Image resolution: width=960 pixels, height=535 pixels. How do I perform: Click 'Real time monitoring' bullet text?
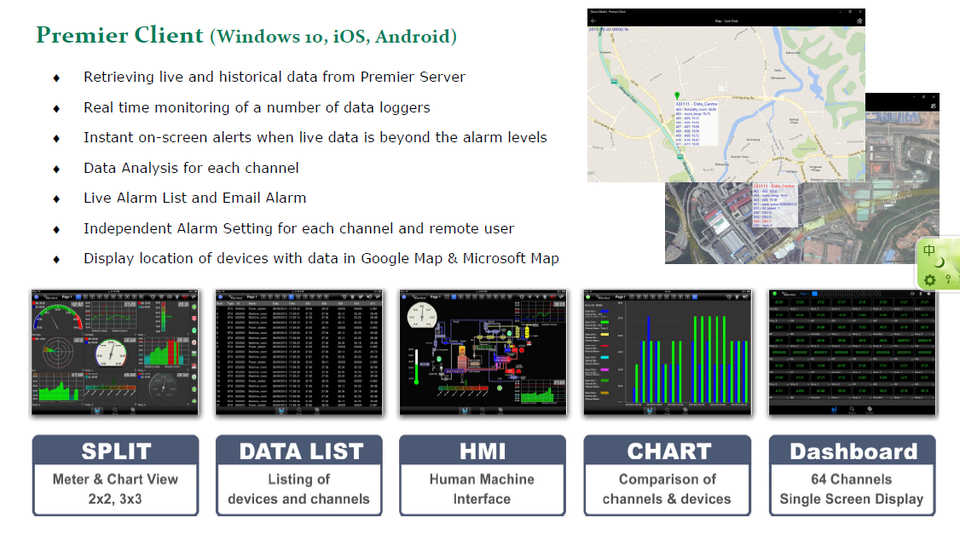pyautogui.click(x=257, y=108)
